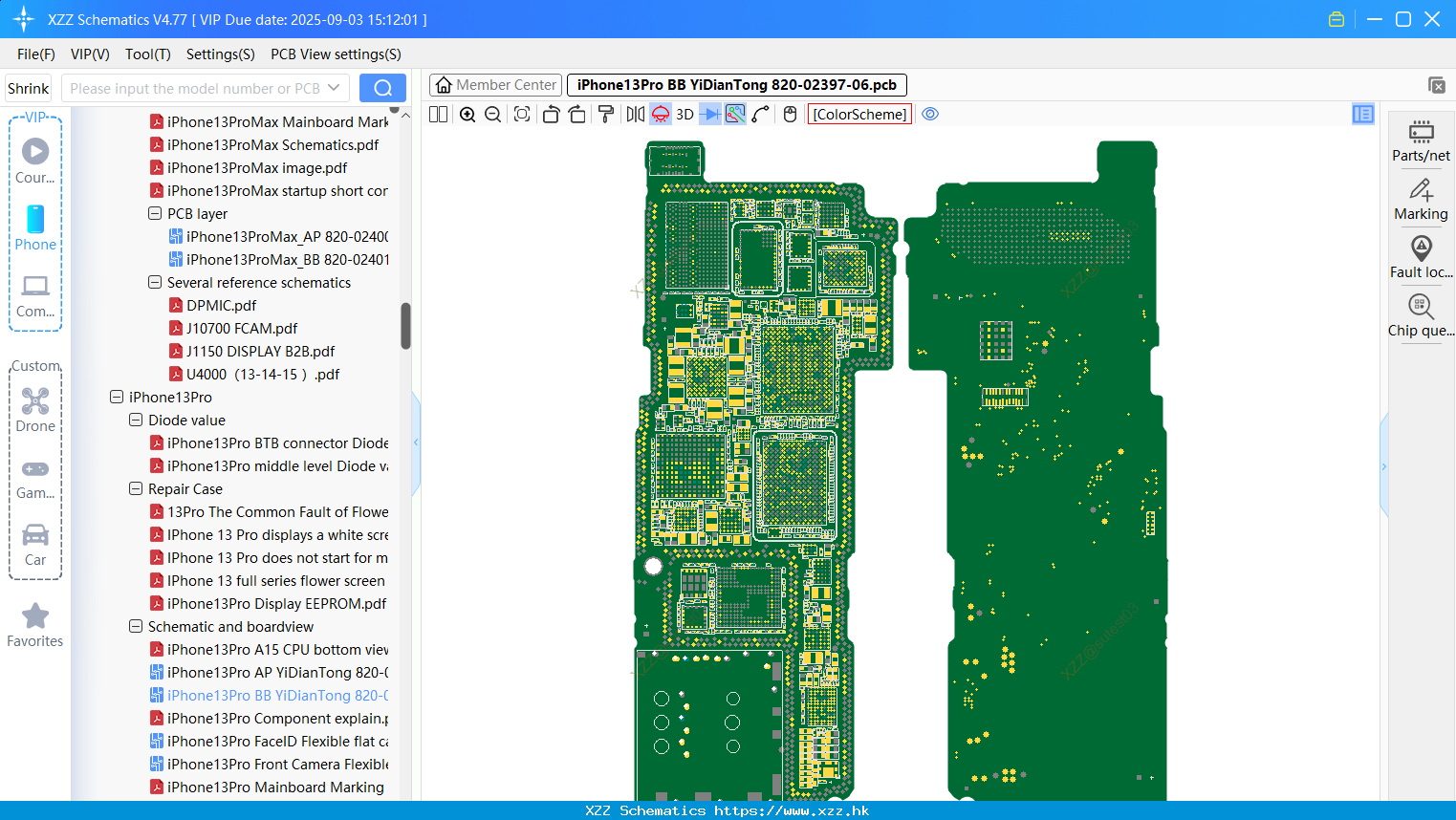
Task: Open DPMIC.pdf in the file tree
Action: coord(221,306)
